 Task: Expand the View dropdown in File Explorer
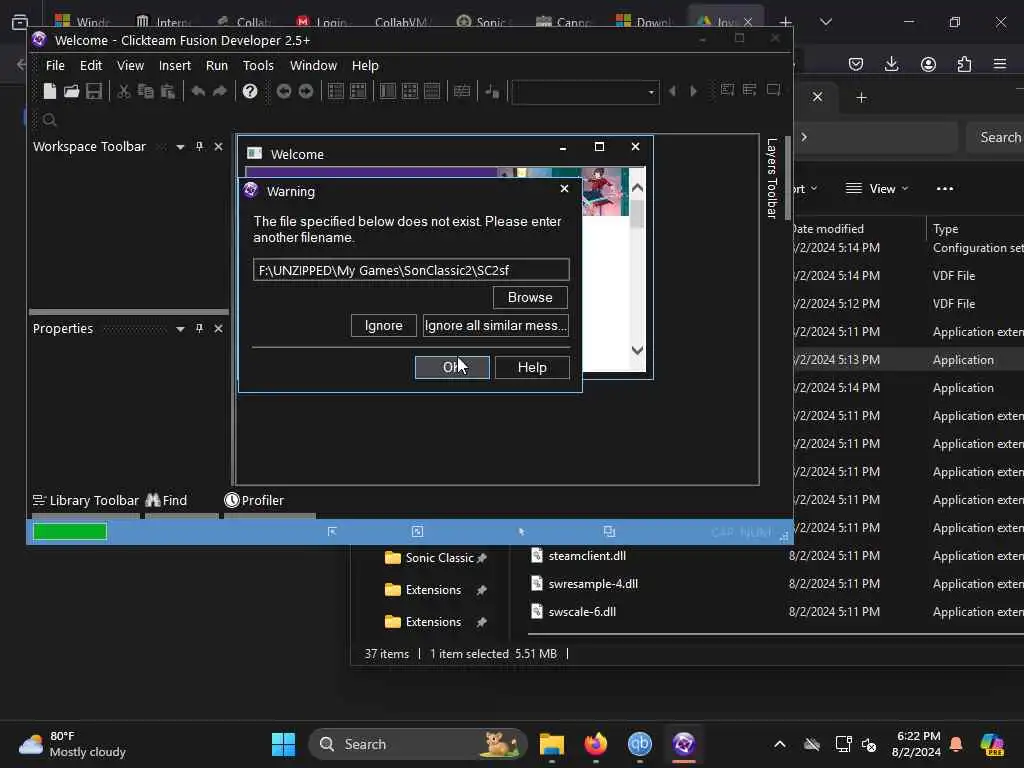point(876,189)
